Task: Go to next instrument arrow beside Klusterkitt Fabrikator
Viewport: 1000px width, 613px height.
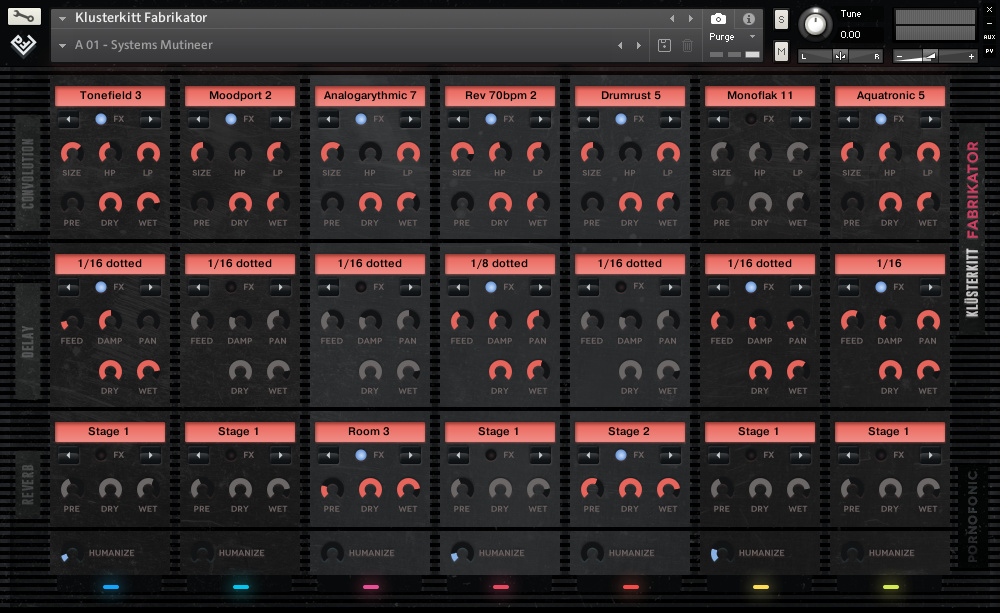Action: 691,18
